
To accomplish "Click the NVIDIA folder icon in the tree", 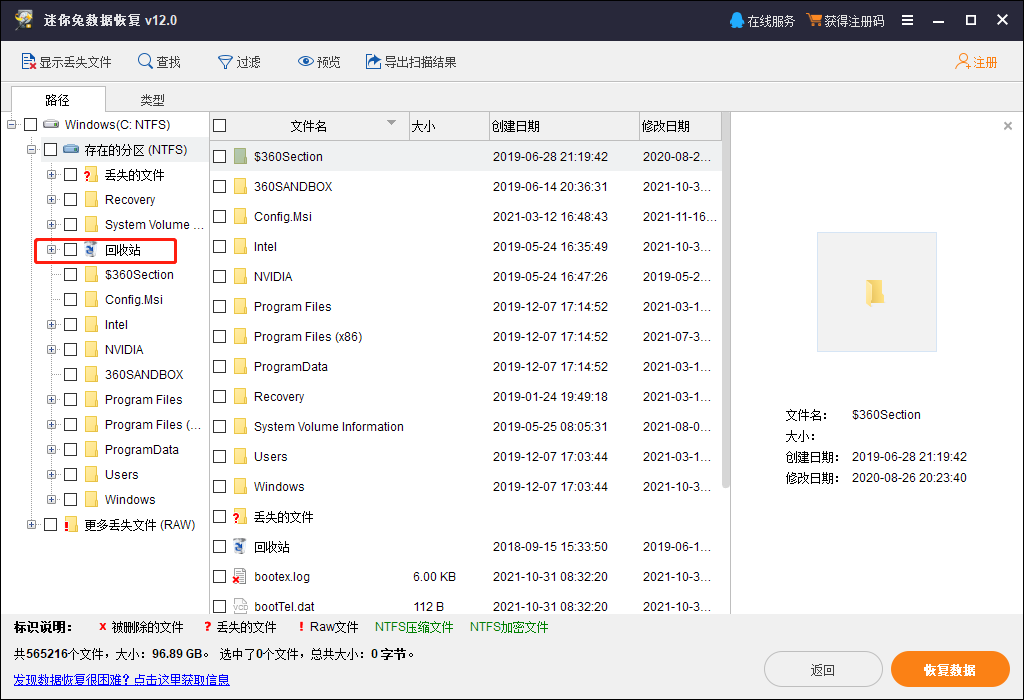I will (x=91, y=349).
